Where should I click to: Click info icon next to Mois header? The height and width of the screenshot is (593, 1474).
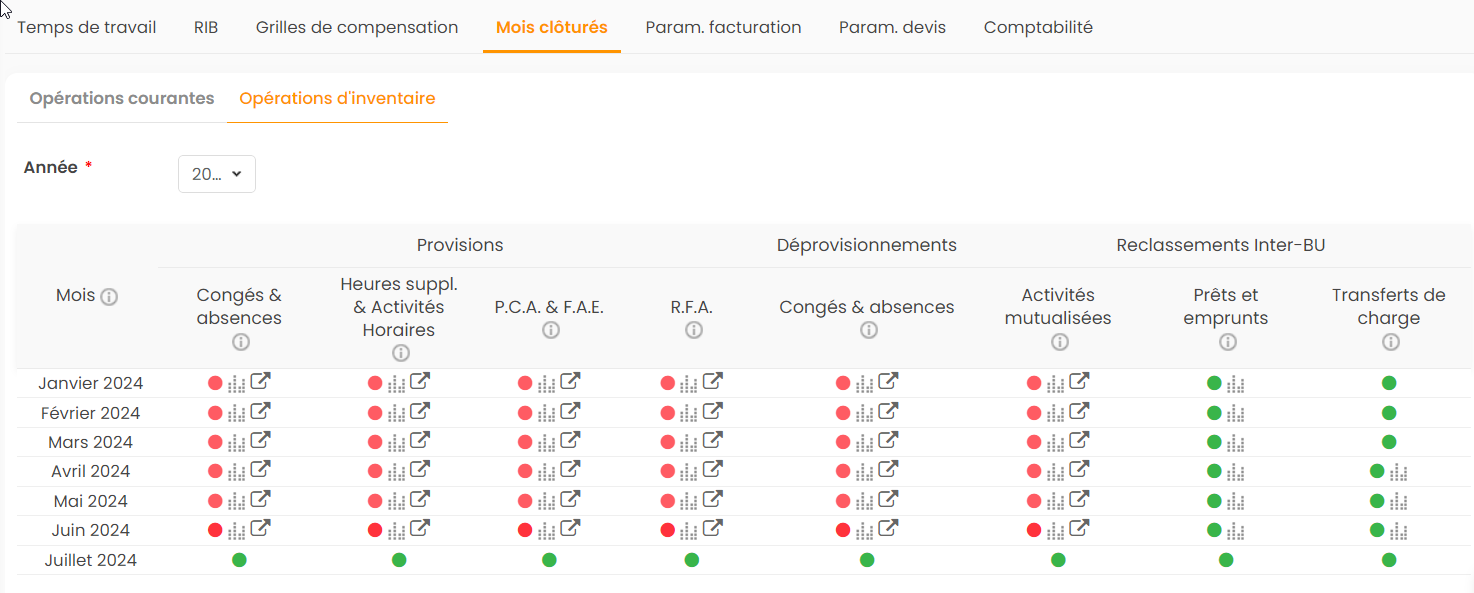[110, 297]
